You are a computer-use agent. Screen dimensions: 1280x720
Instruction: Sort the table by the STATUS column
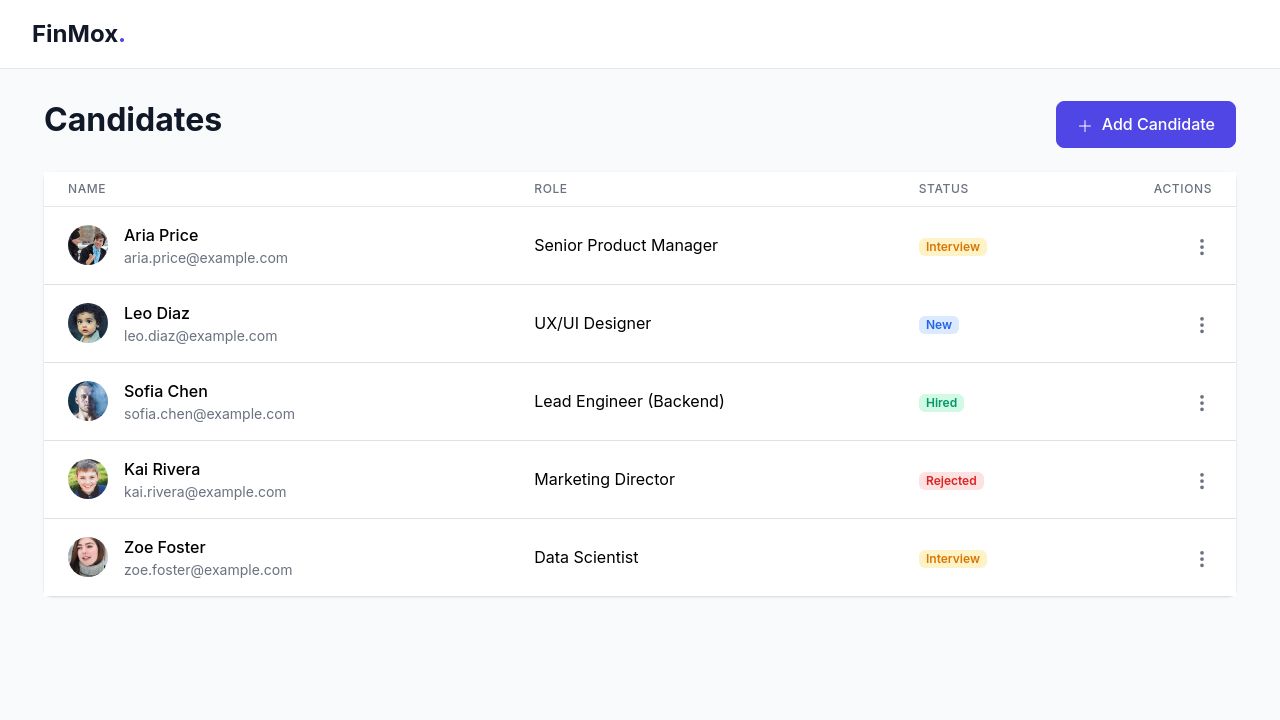(x=943, y=189)
